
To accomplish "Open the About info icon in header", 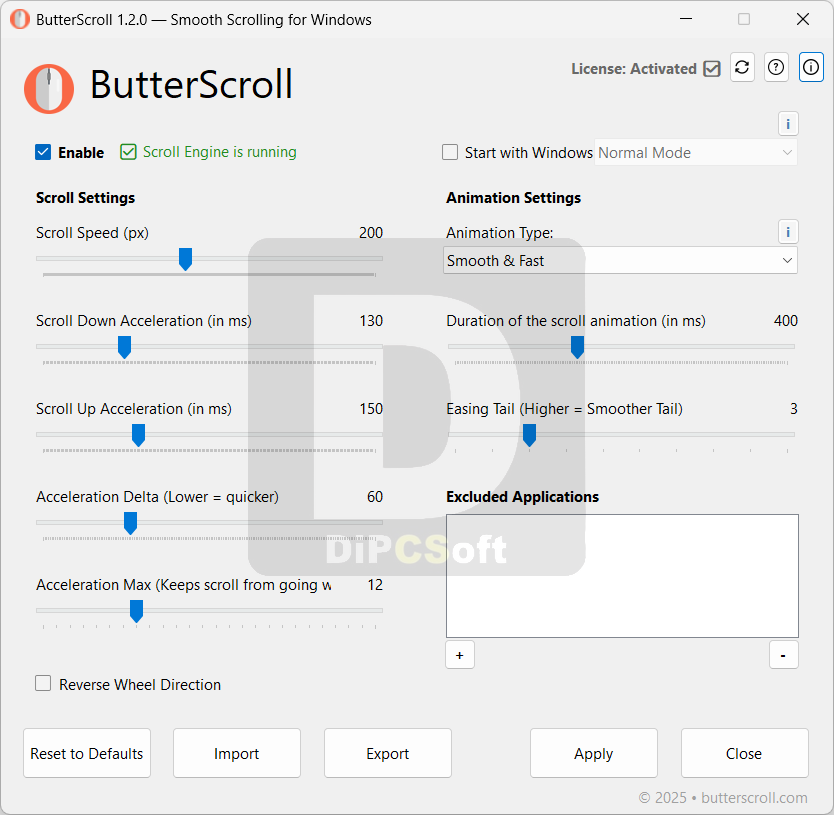I will (811, 68).
